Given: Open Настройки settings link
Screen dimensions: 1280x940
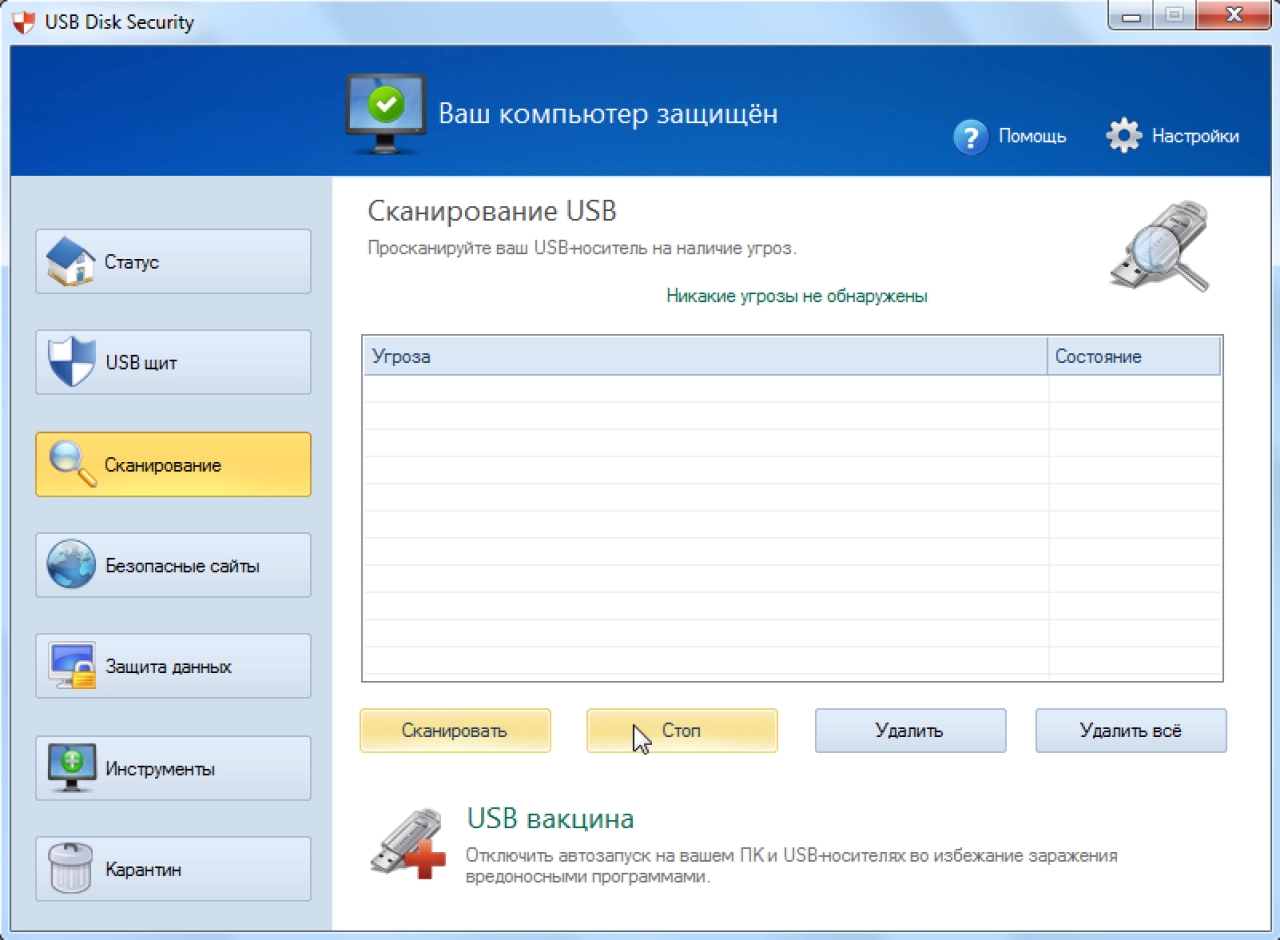Looking at the screenshot, I should click(1195, 136).
